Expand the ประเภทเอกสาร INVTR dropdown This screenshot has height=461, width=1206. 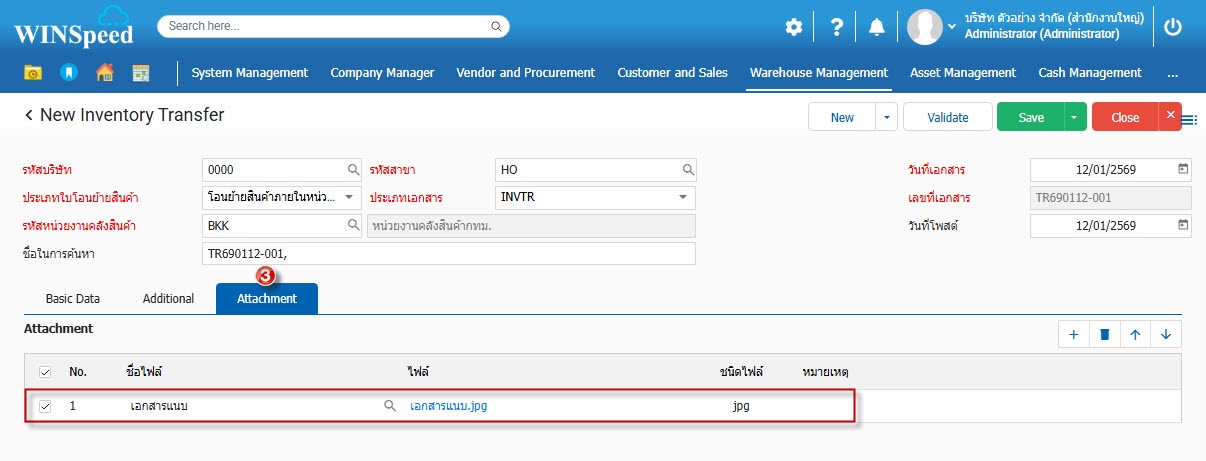click(x=683, y=197)
